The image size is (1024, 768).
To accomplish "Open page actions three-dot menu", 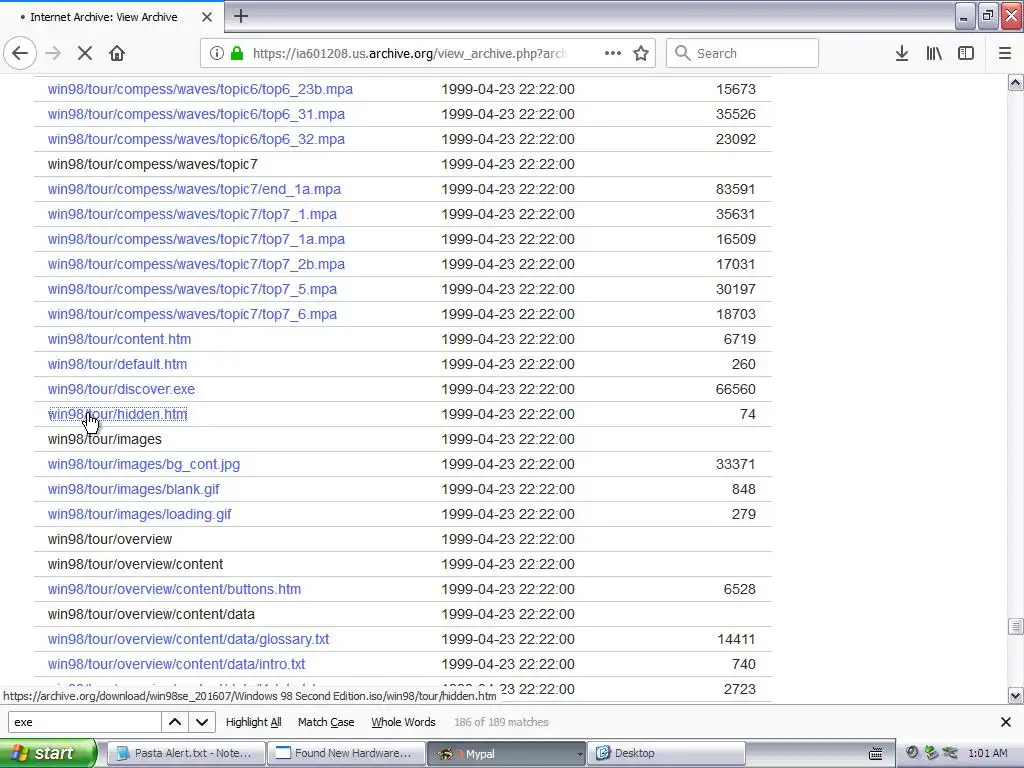I will [613, 54].
